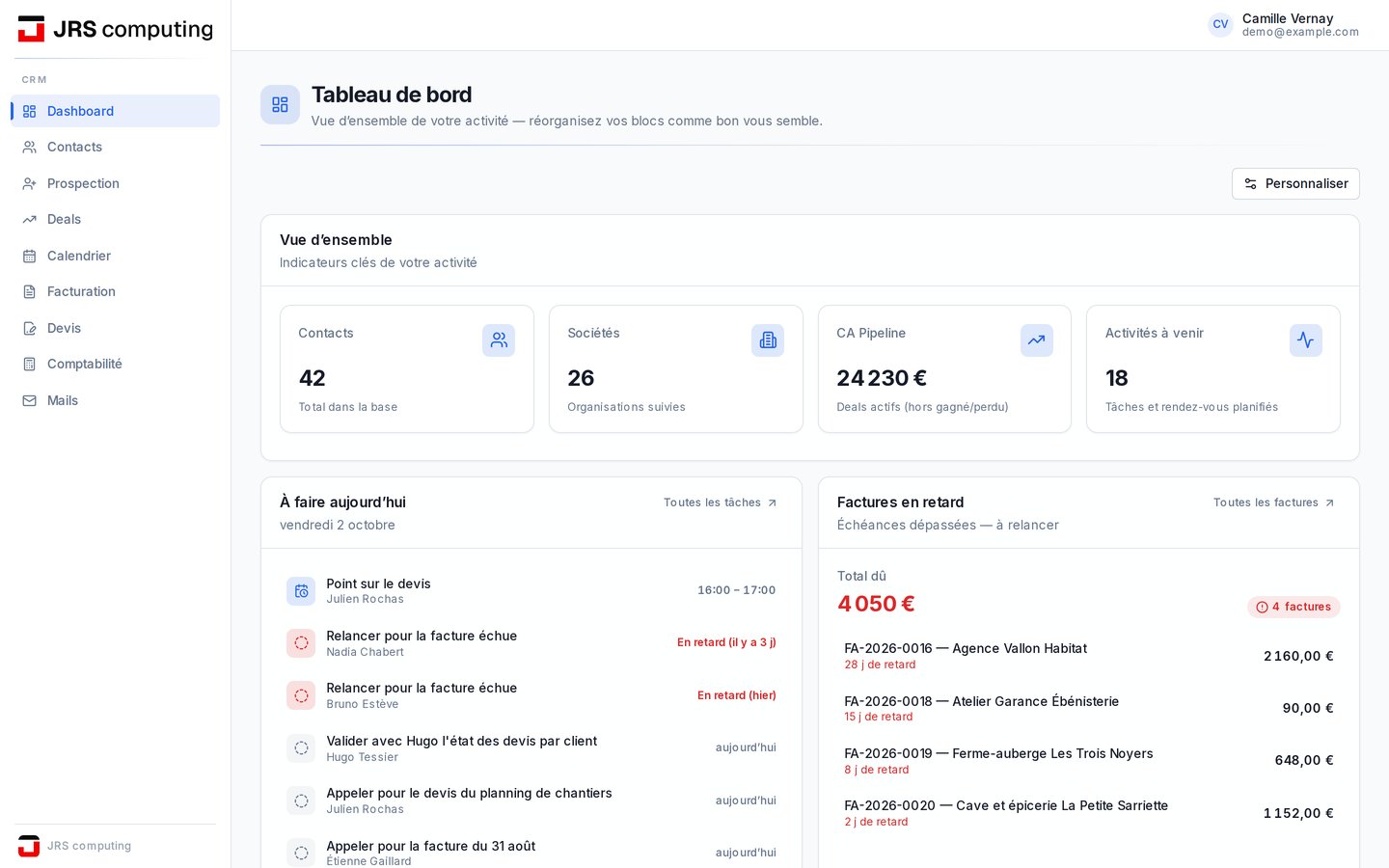Image resolution: width=1389 pixels, height=868 pixels.
Task: Mark Bruno Estève's overdue task as done
Action: pos(301,695)
